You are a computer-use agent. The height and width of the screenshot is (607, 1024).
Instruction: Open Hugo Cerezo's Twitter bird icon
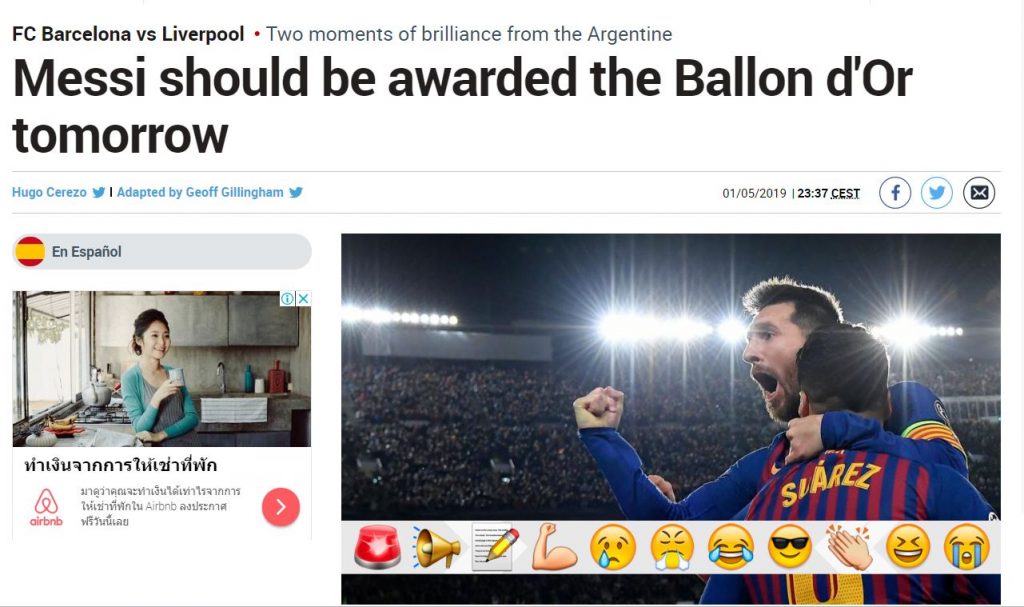coord(99,192)
